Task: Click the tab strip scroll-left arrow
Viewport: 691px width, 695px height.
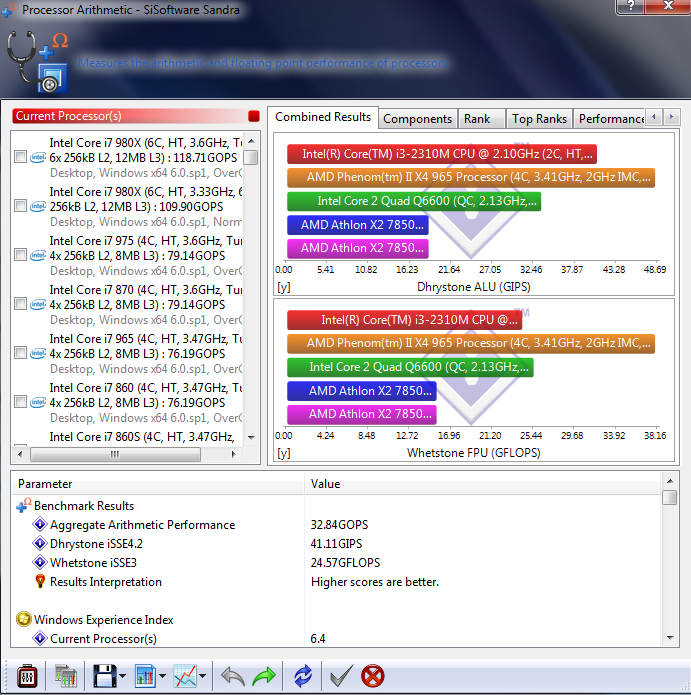Action: point(653,117)
